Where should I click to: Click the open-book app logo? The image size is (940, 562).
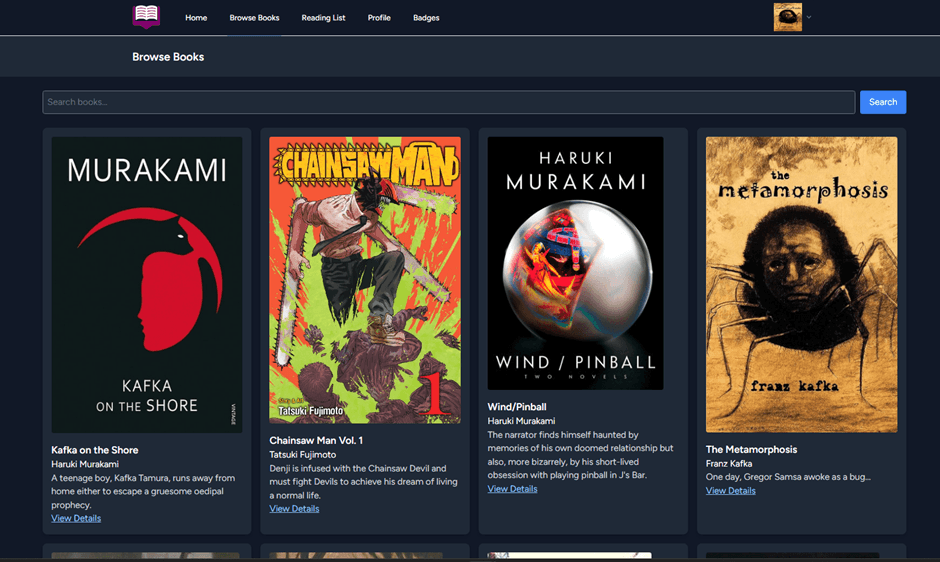[146, 16]
